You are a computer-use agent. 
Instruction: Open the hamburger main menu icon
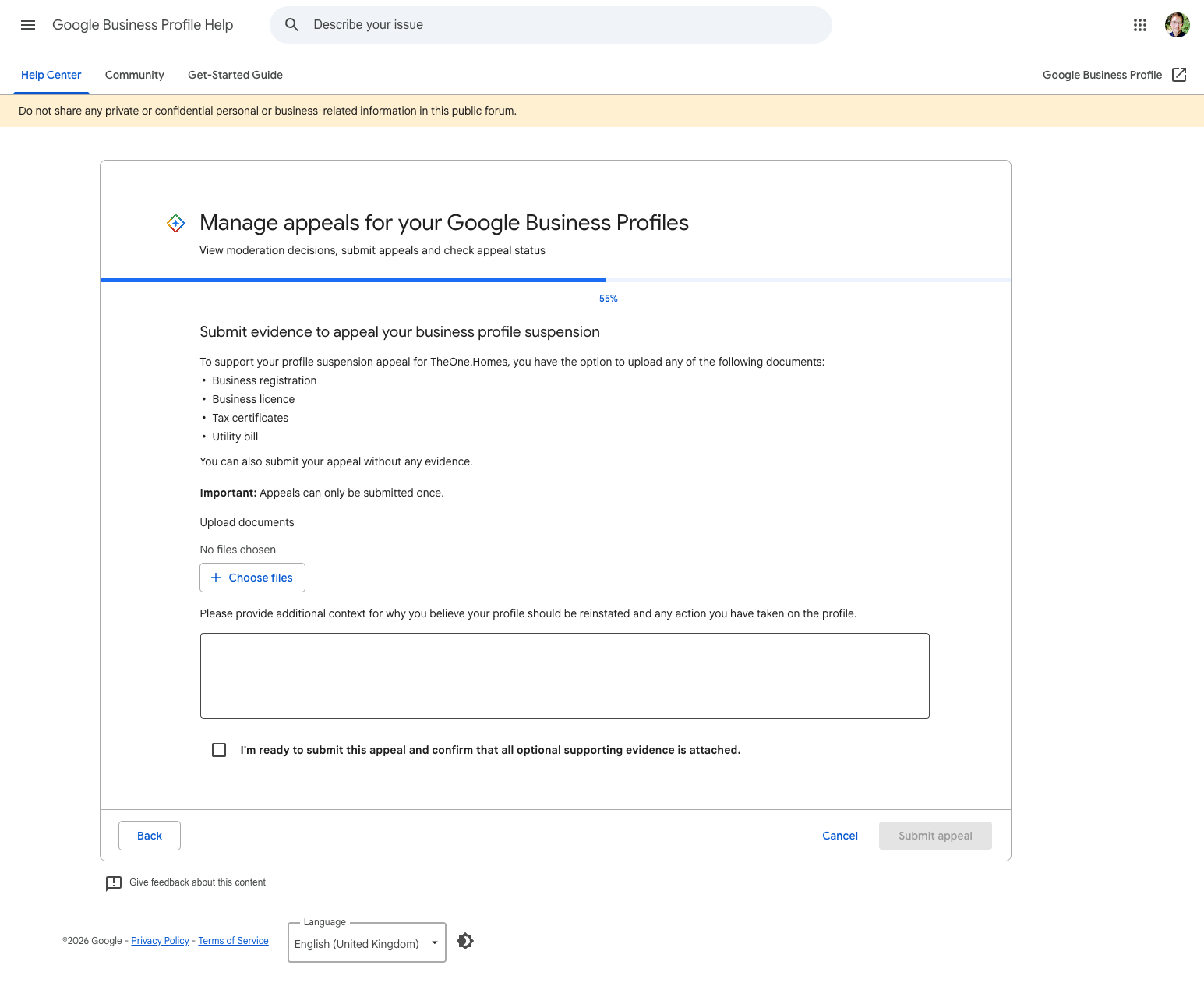coord(28,25)
